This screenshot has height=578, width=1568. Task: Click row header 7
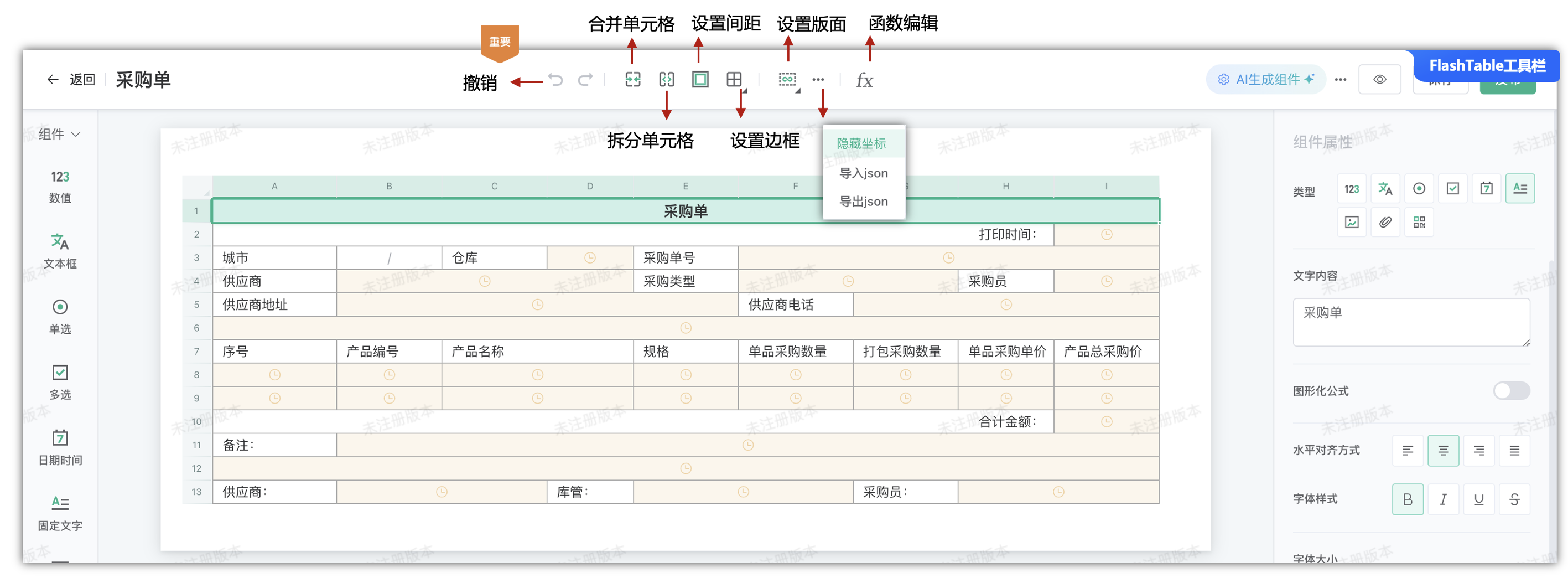click(x=196, y=352)
